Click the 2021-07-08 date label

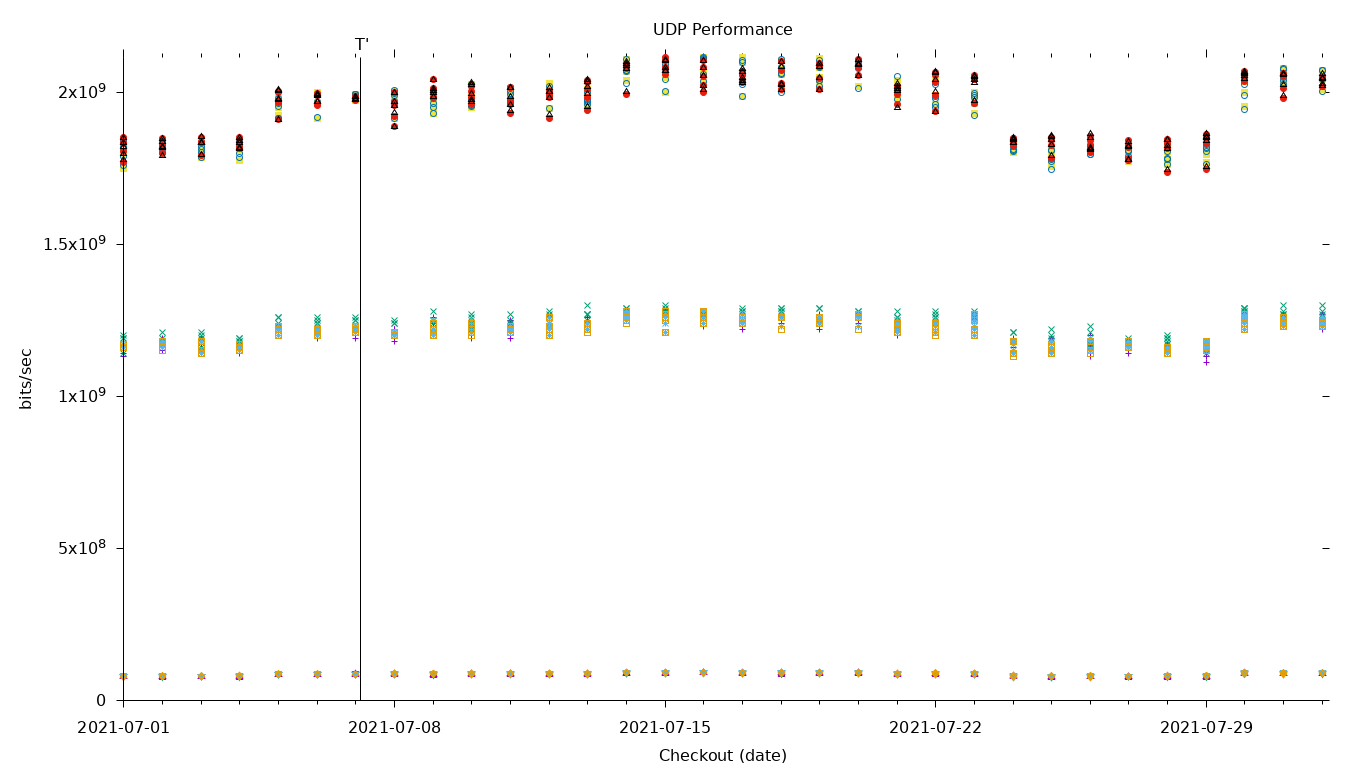click(394, 728)
